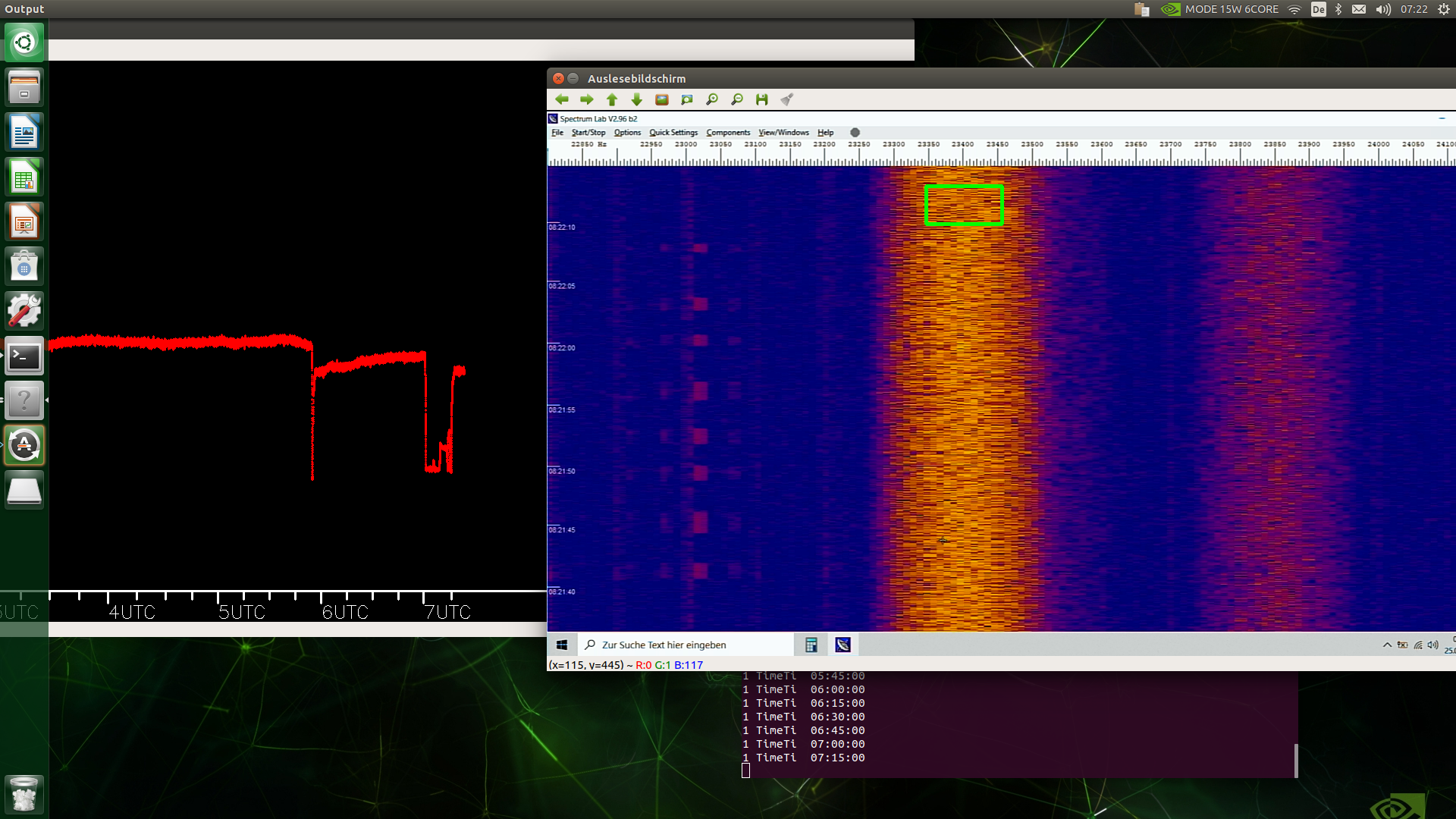Screen dimensions: 1456x819
Task: Launch LibreOffice Calc from the dock
Action: pos(24,177)
